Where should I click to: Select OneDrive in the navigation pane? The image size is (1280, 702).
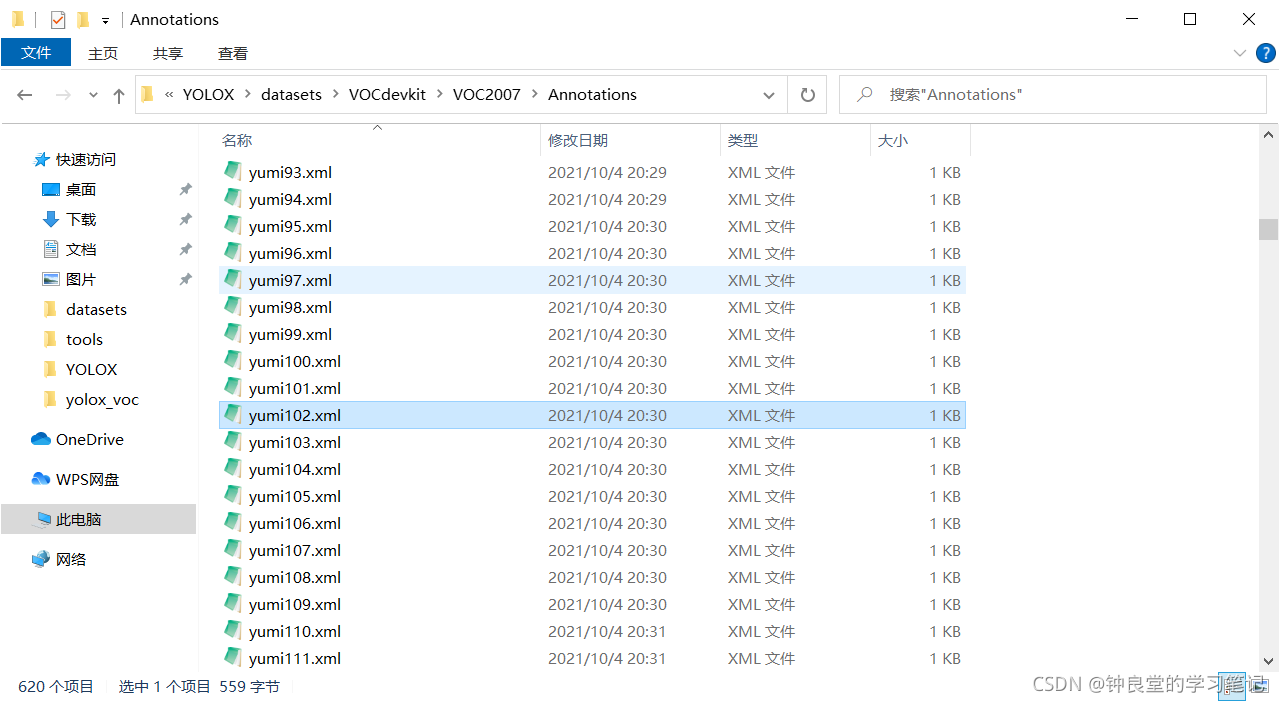click(x=89, y=439)
